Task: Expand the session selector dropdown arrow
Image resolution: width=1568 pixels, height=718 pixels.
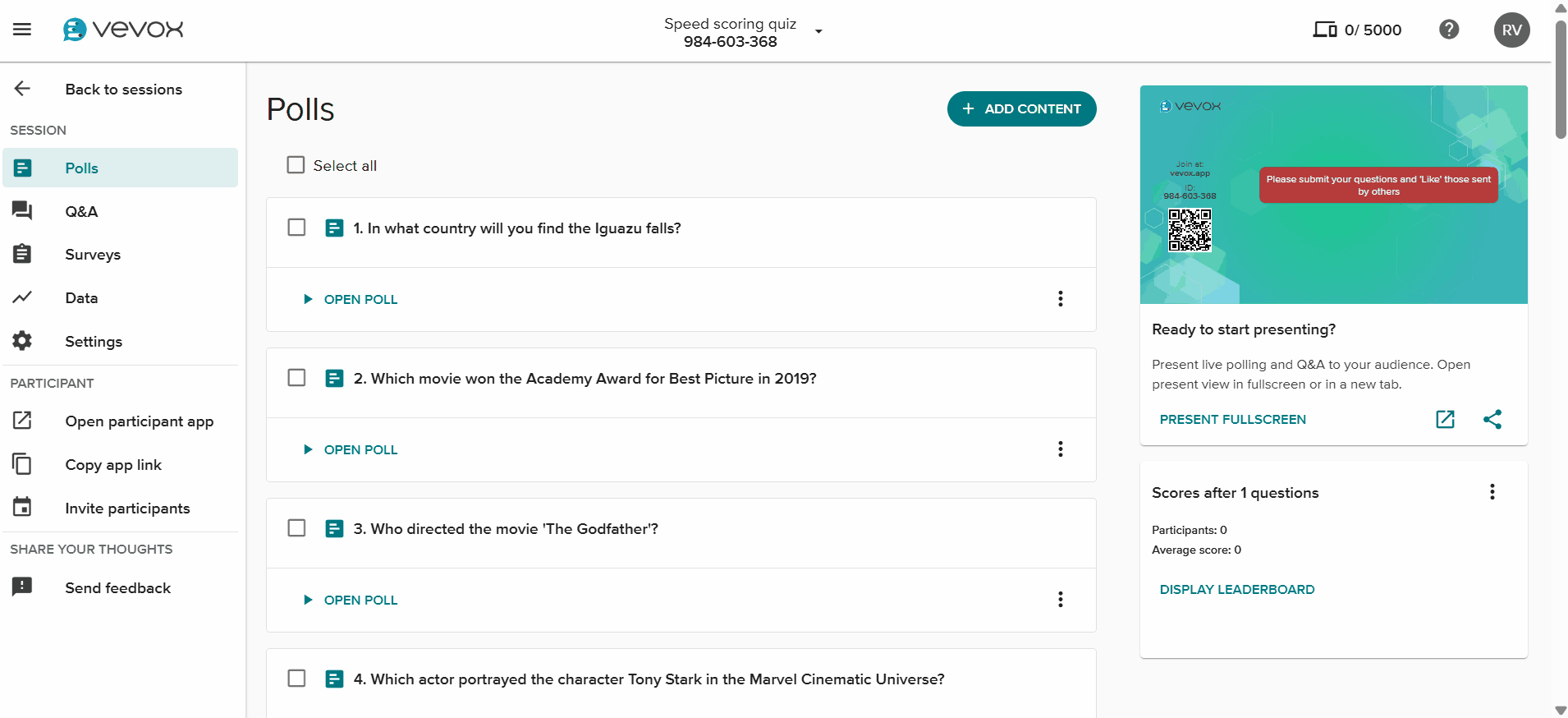Action: pyautogui.click(x=818, y=31)
